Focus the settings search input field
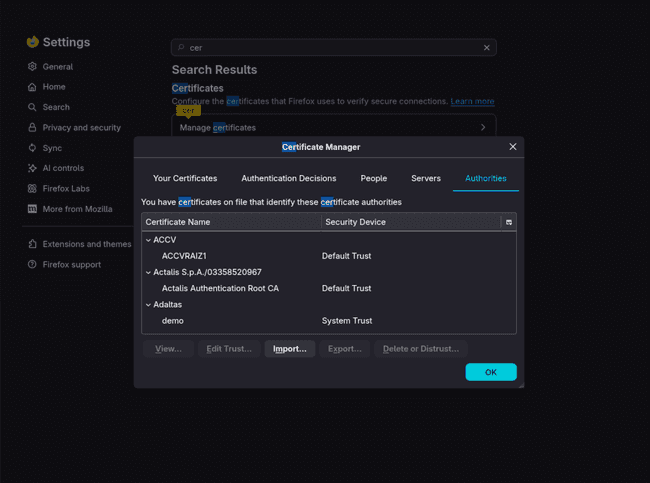The image size is (650, 483). [x=334, y=48]
